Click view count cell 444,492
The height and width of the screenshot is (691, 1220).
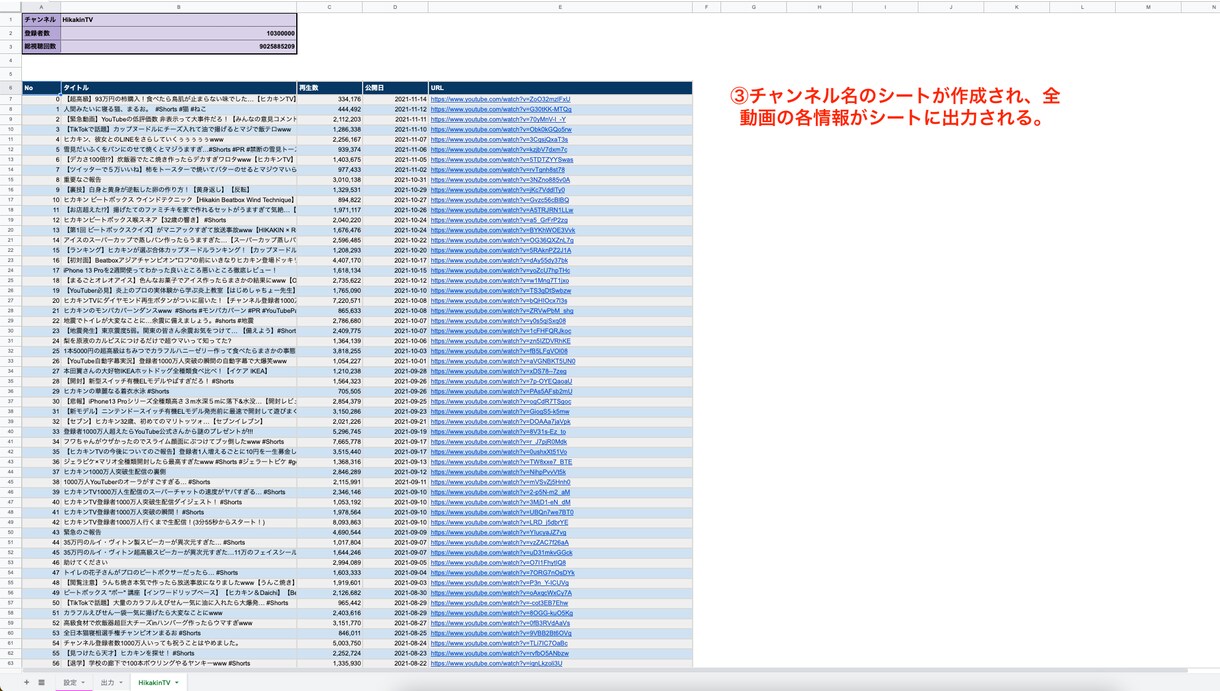pos(329,110)
